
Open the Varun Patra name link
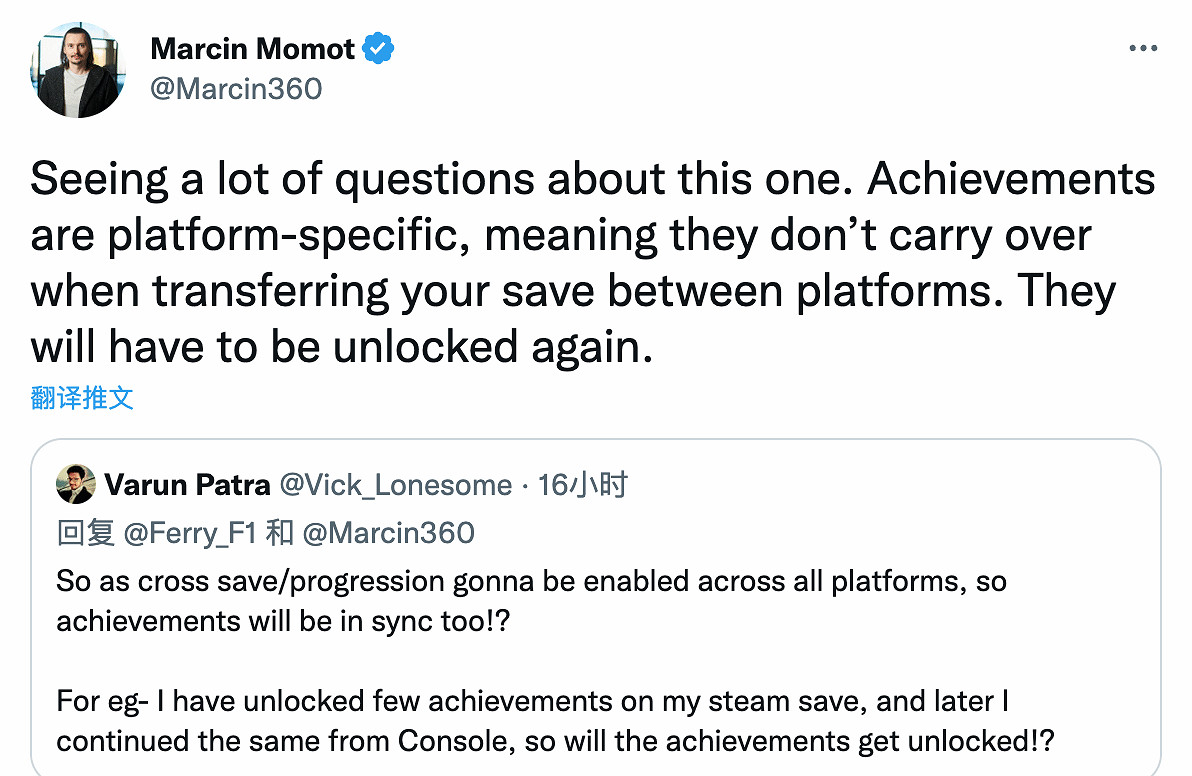click(187, 485)
